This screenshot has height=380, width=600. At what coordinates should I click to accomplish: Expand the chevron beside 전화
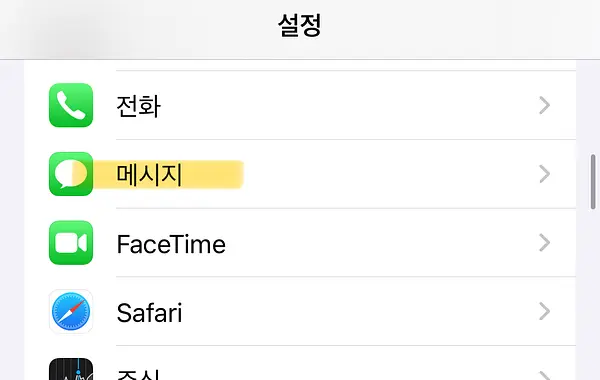pos(545,105)
